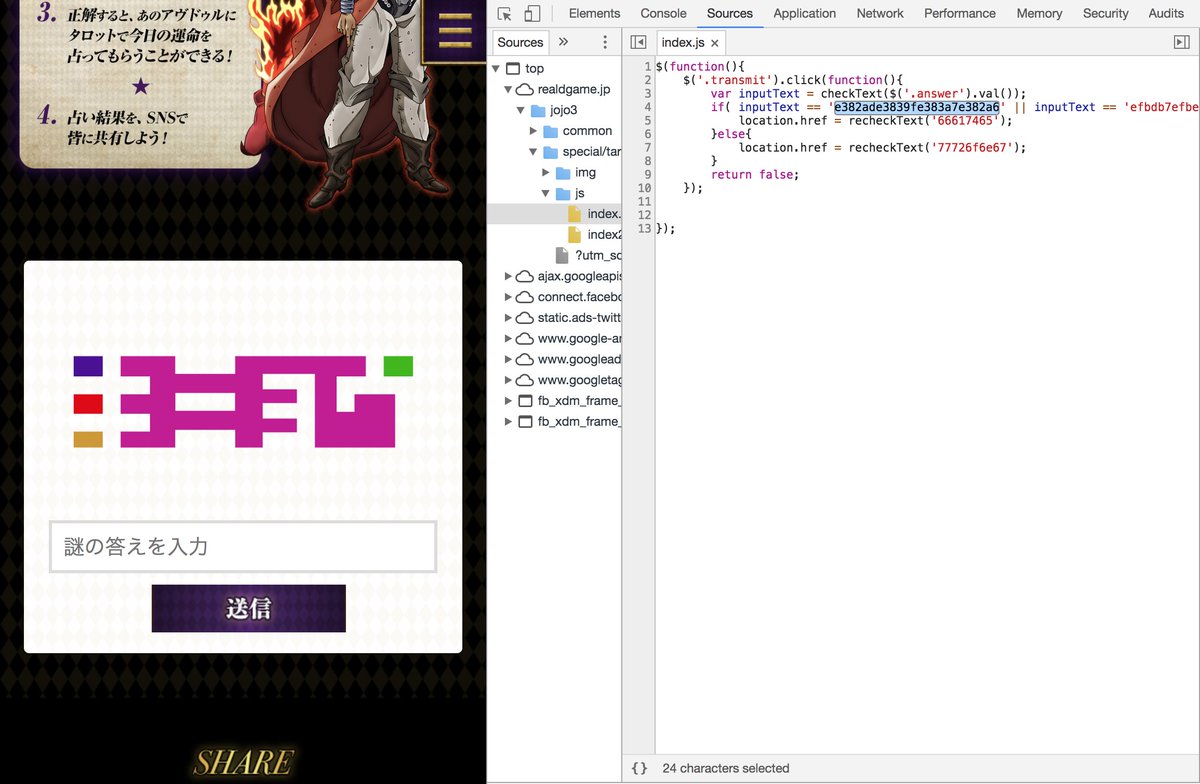This screenshot has width=1200, height=784.
Task: Expand the static.ads-twitter domain node
Action: [x=508, y=318]
